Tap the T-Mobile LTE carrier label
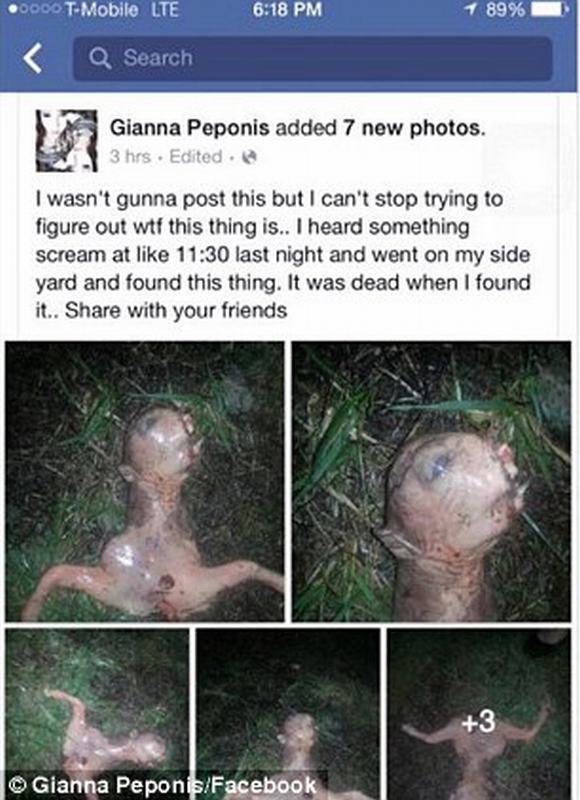The height and width of the screenshot is (800, 580). [122, 10]
